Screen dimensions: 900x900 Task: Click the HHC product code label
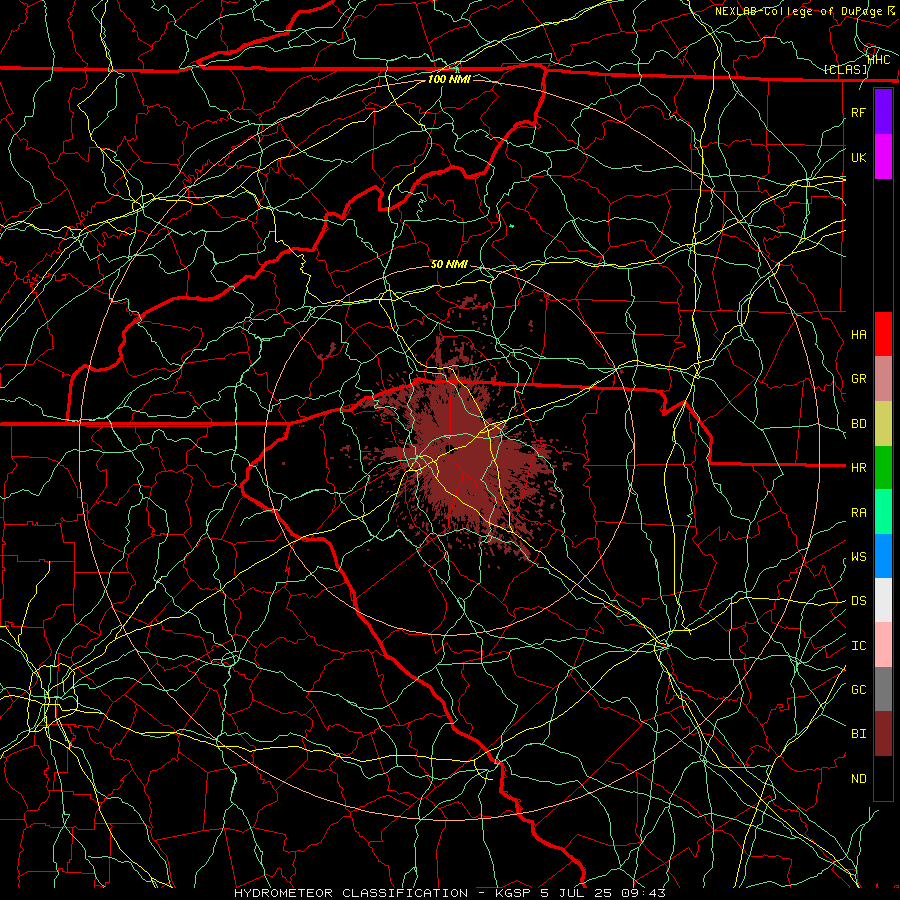click(879, 59)
